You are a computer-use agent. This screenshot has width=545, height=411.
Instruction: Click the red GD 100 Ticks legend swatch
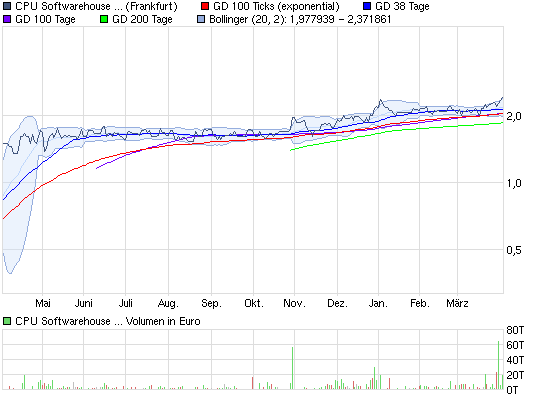click(x=205, y=6)
